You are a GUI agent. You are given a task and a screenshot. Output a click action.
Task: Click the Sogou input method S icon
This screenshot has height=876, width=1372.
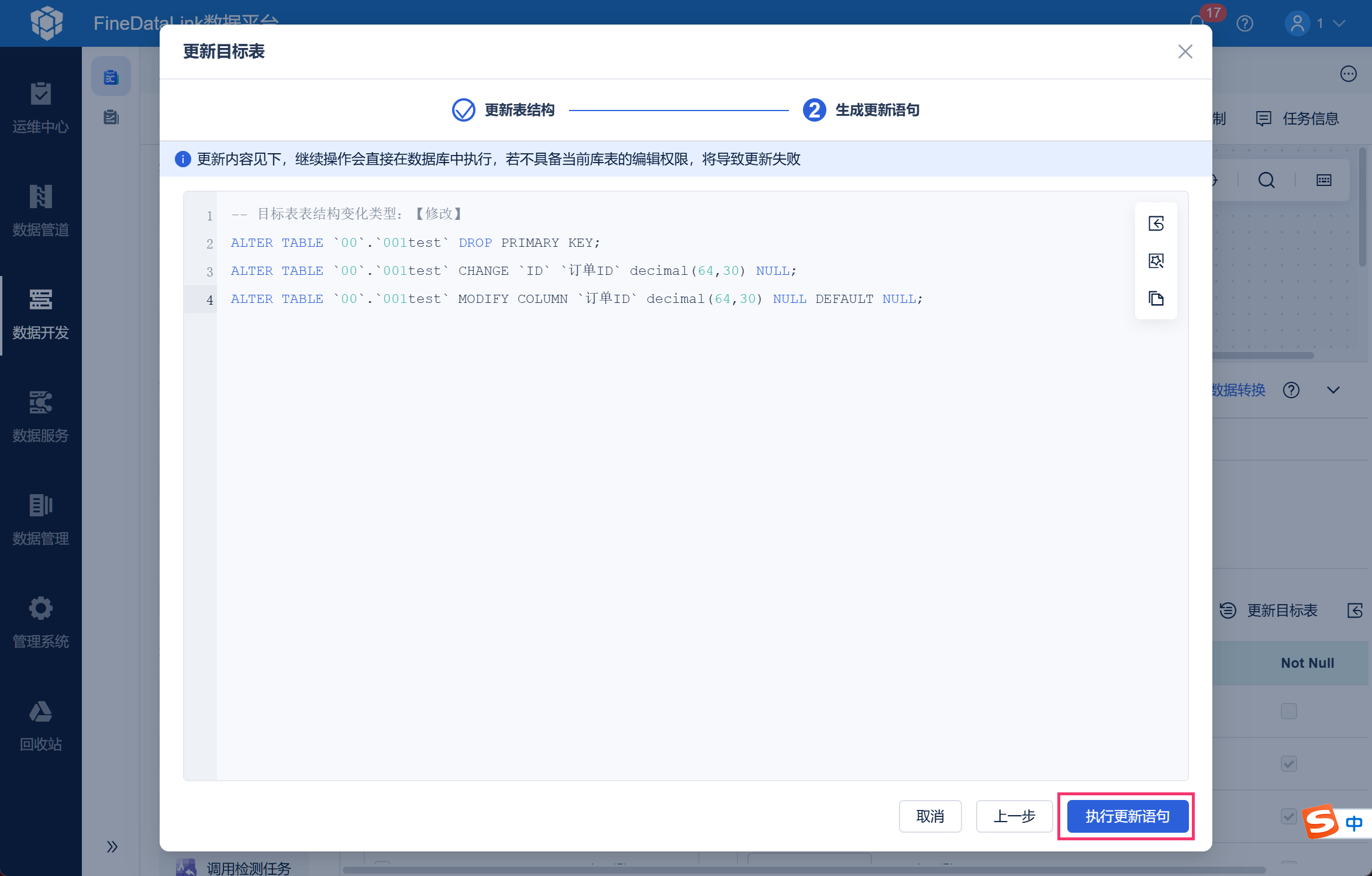[x=1321, y=821]
